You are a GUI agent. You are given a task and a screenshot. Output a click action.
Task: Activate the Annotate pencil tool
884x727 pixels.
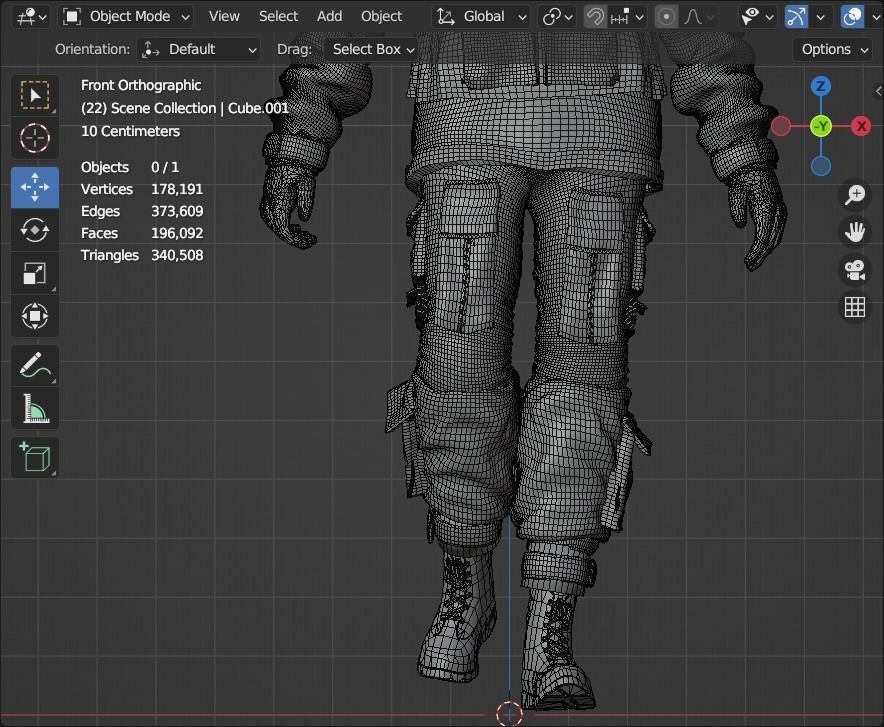click(x=35, y=365)
